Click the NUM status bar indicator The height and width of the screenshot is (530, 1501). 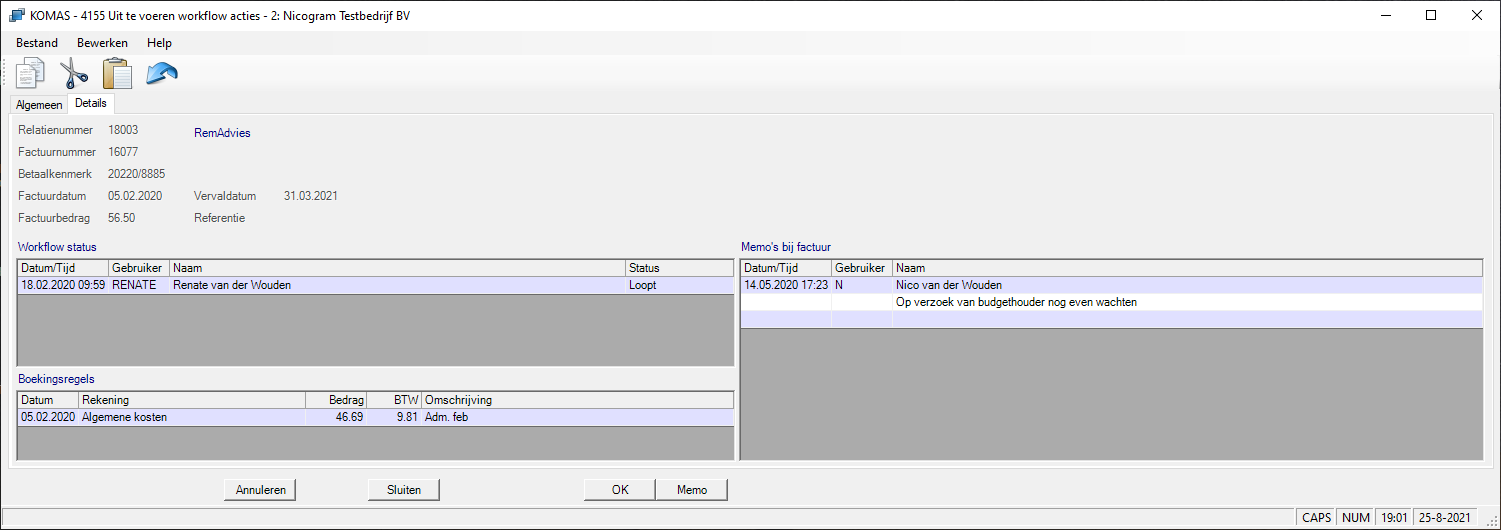tap(1356, 518)
